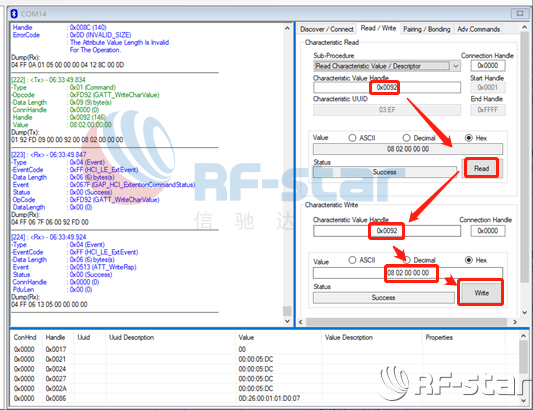Open the Sub-Procedure dropdown
The height and width of the screenshot is (410, 533).
point(456,66)
